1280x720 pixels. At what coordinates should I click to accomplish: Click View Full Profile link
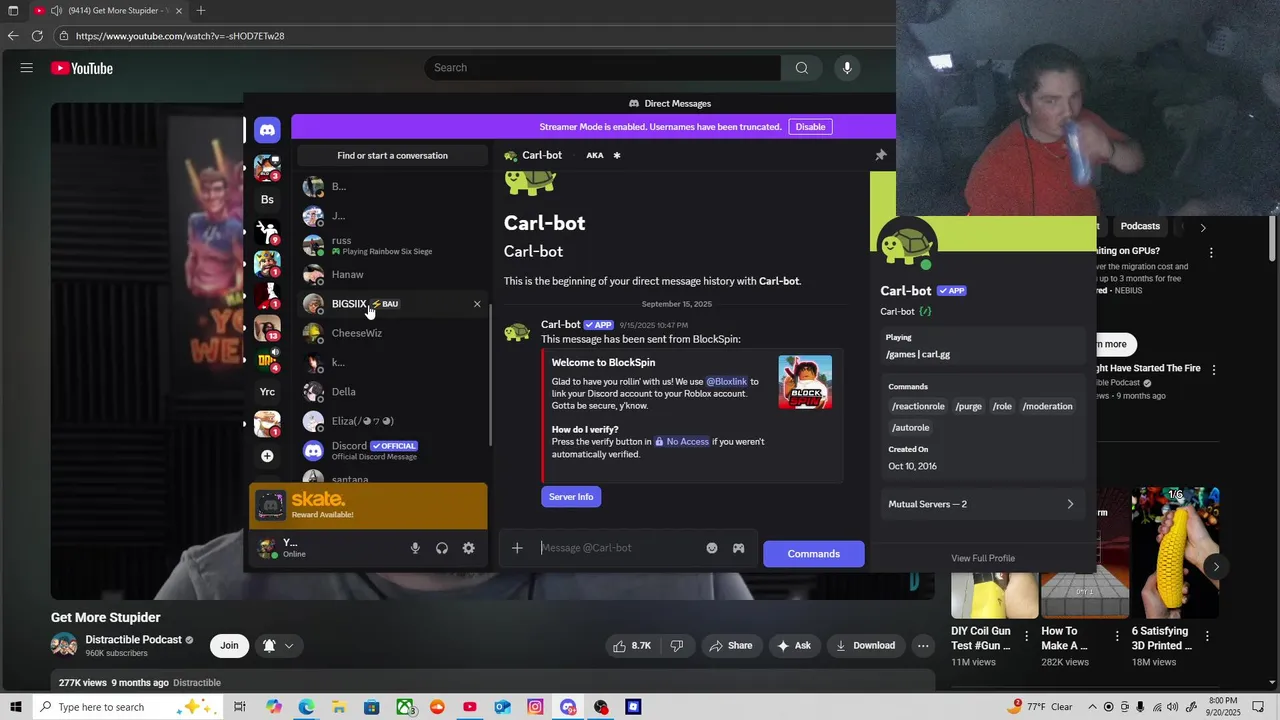(x=983, y=558)
